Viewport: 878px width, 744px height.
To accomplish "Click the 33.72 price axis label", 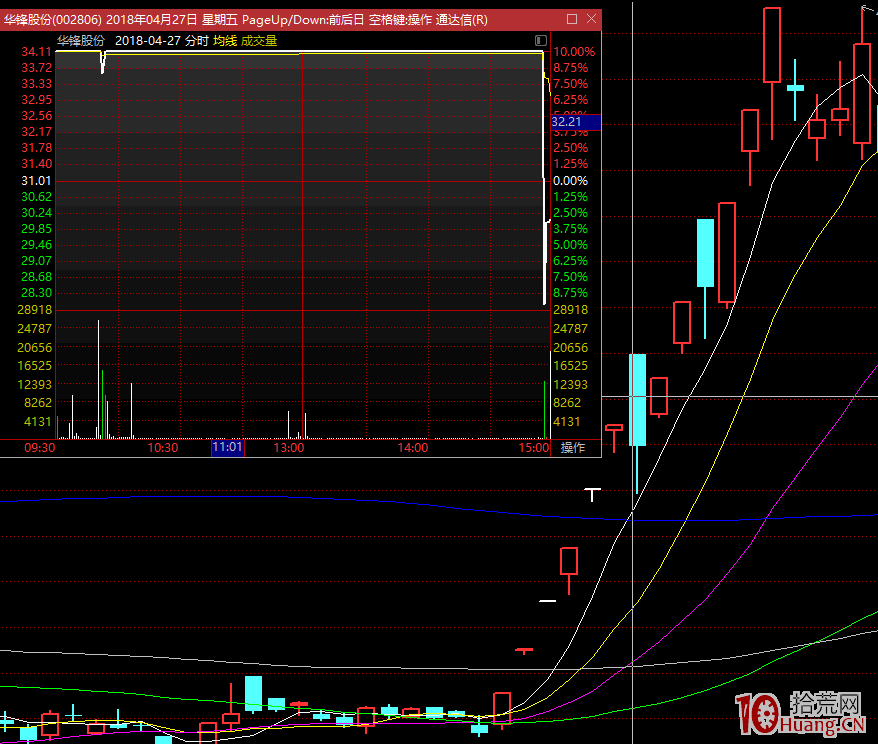I will 36,68.
